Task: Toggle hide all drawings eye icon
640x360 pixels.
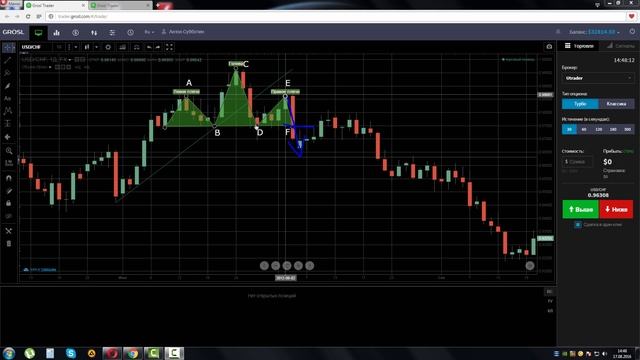Action: click(x=9, y=216)
